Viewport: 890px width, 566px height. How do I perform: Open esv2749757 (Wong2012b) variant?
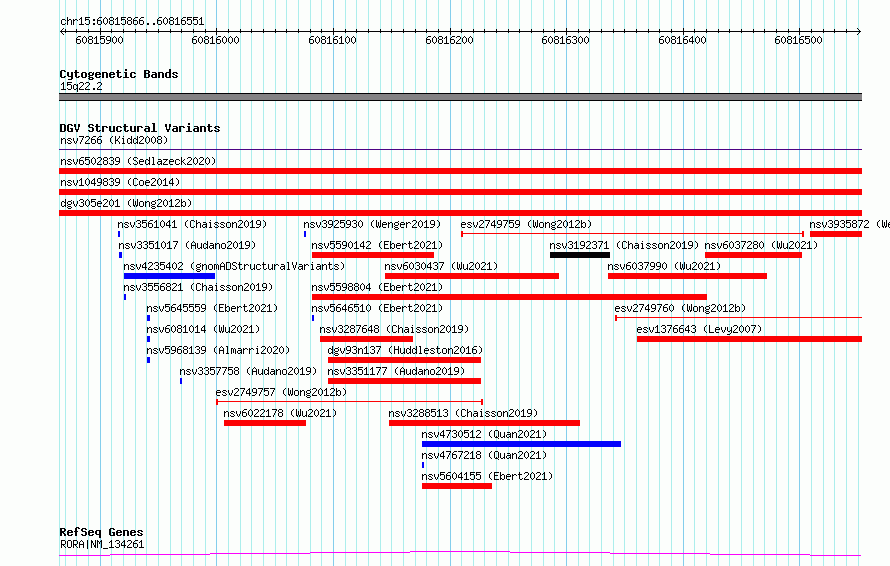[281, 392]
